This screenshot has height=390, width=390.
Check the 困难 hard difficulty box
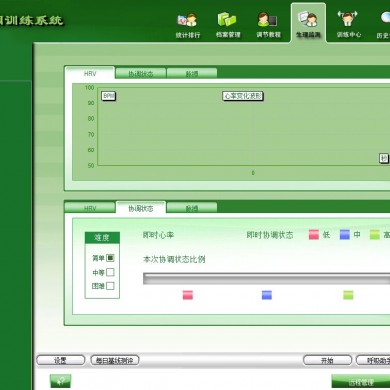tap(110, 286)
